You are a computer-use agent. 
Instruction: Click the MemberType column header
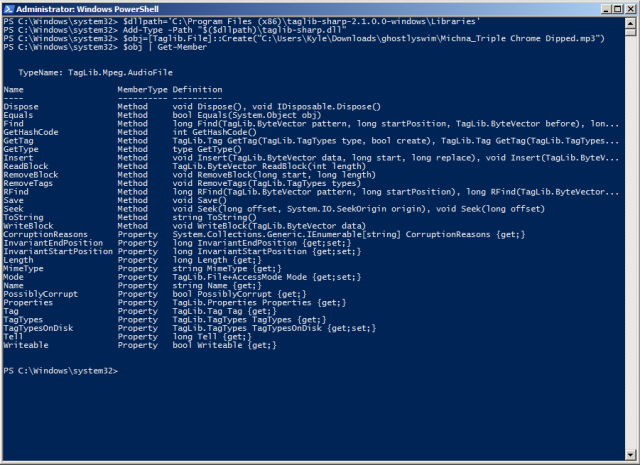[x=142, y=90]
